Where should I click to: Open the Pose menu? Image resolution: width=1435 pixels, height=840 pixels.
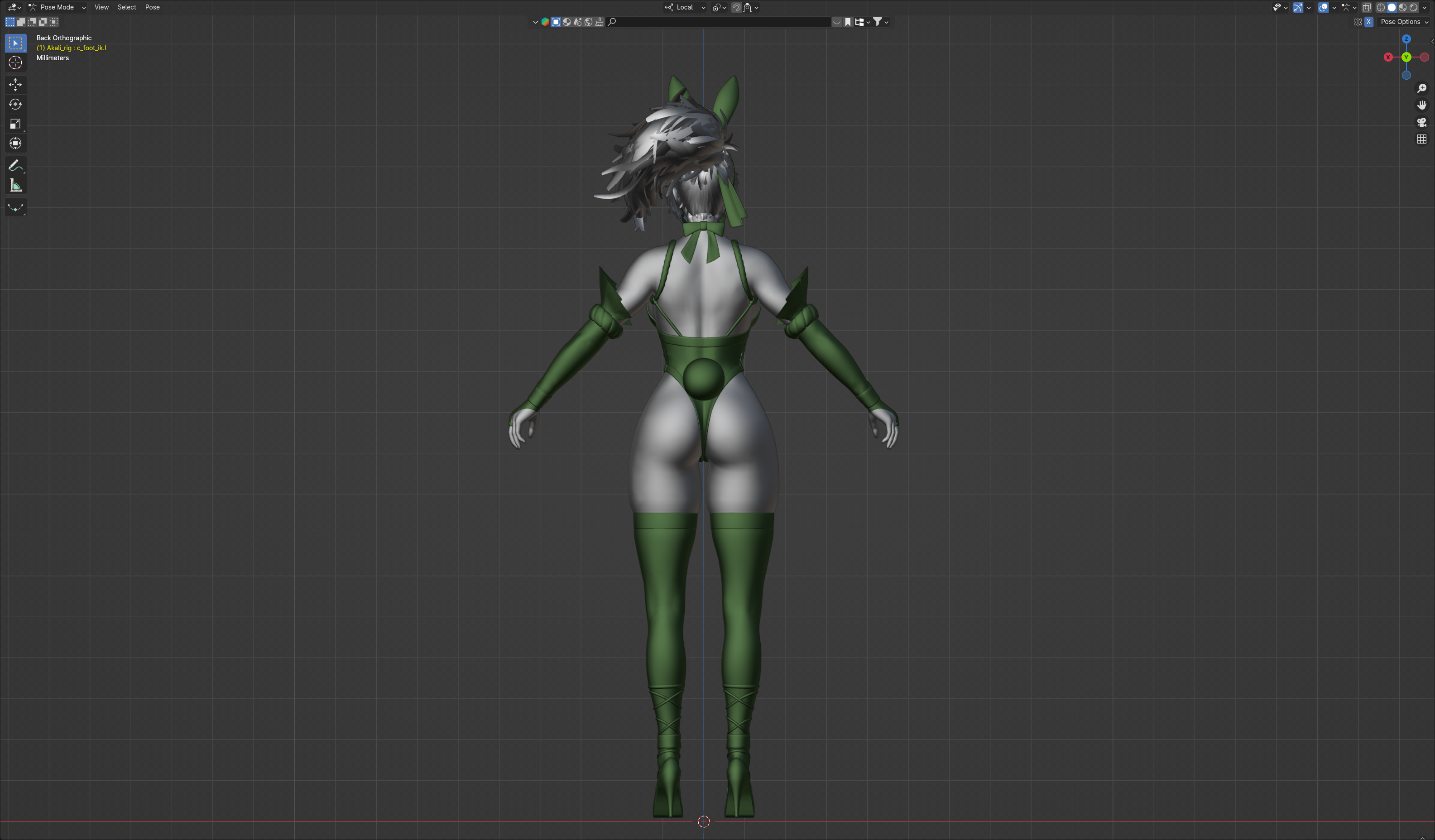pos(153,7)
